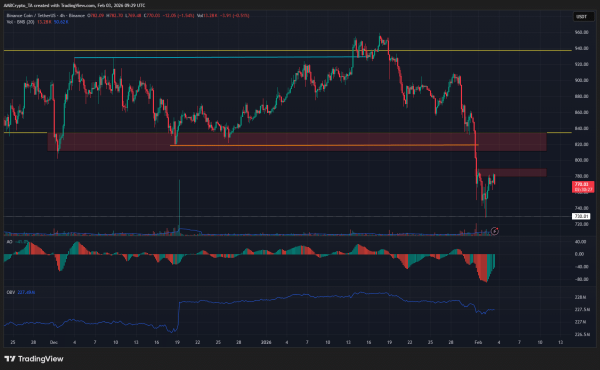Select the orange horizontal line inside red zone
Image resolution: width=600 pixels, height=370 pixels.
pyautogui.click(x=324, y=145)
